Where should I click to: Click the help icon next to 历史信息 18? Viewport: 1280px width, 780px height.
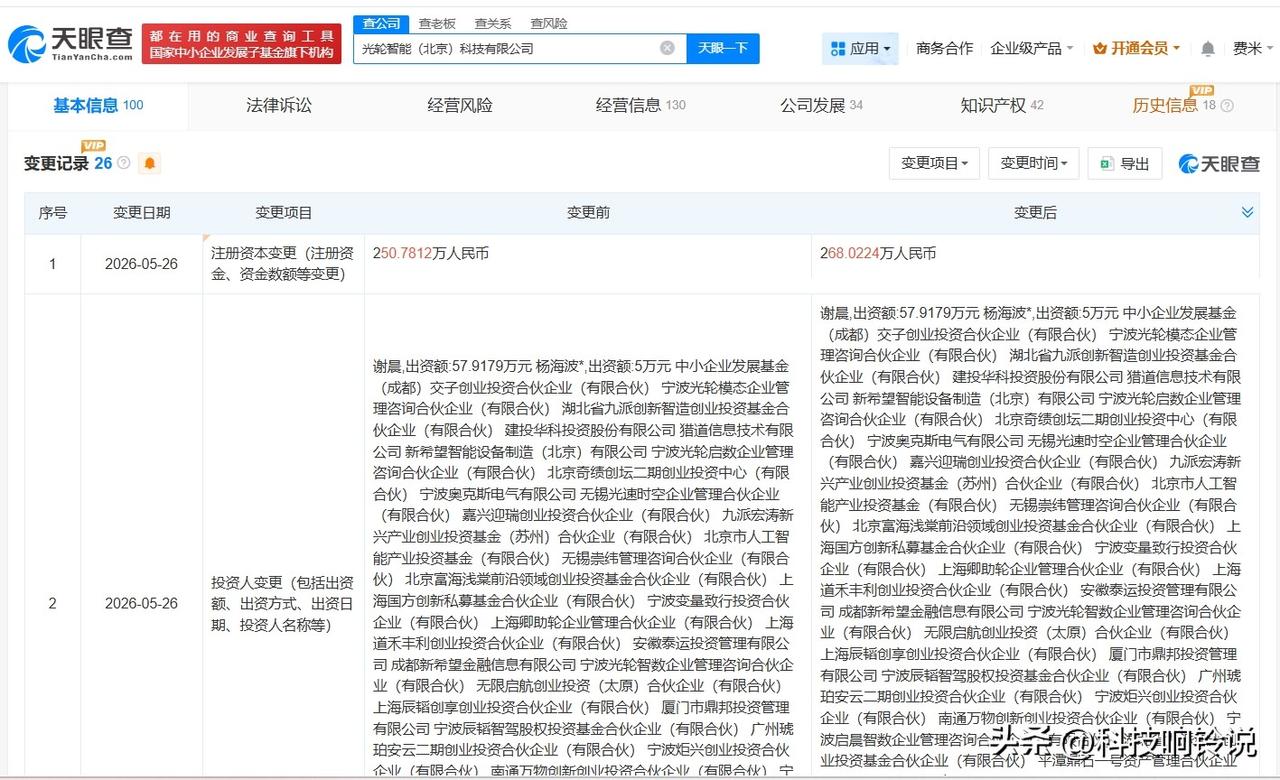click(x=1227, y=105)
